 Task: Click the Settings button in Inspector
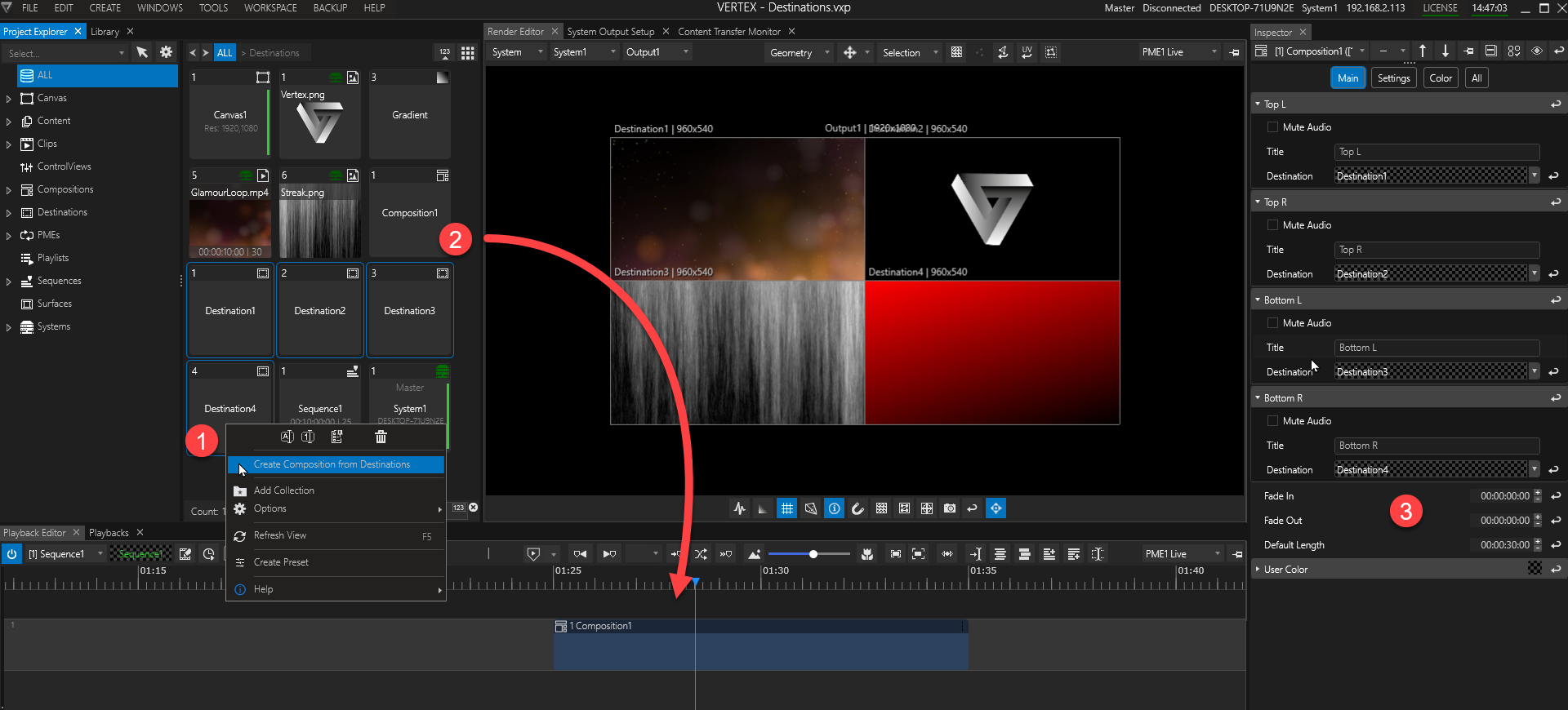(x=1393, y=78)
